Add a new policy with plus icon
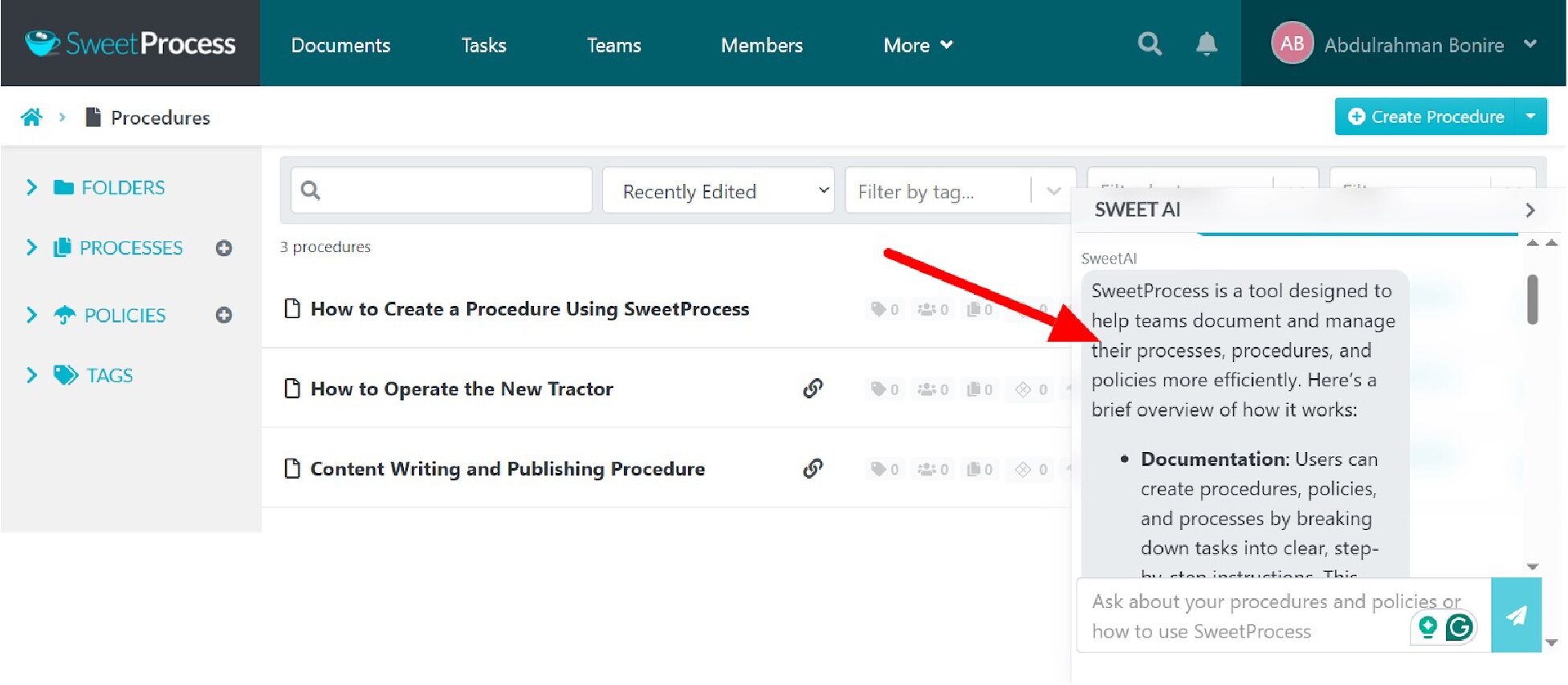Screen dimensions: 1568x685 coord(224,315)
